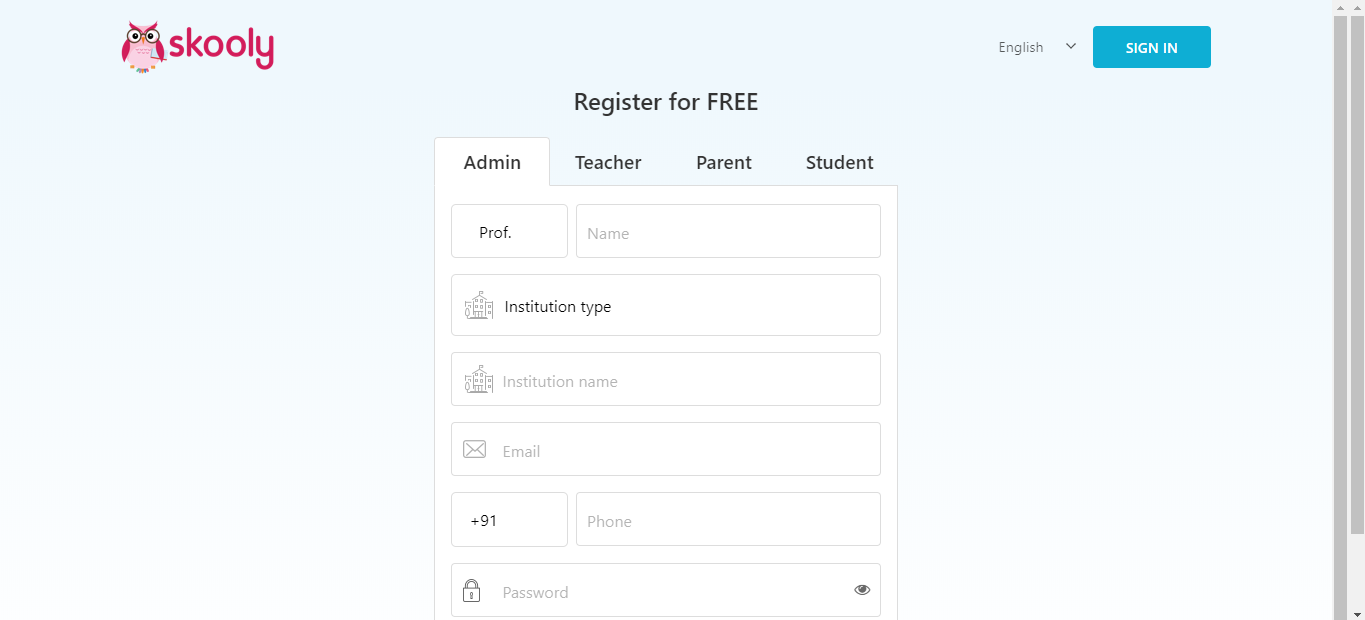The width and height of the screenshot is (1365, 620).
Task: Toggle password visibility with the eye icon
Action: [862, 590]
